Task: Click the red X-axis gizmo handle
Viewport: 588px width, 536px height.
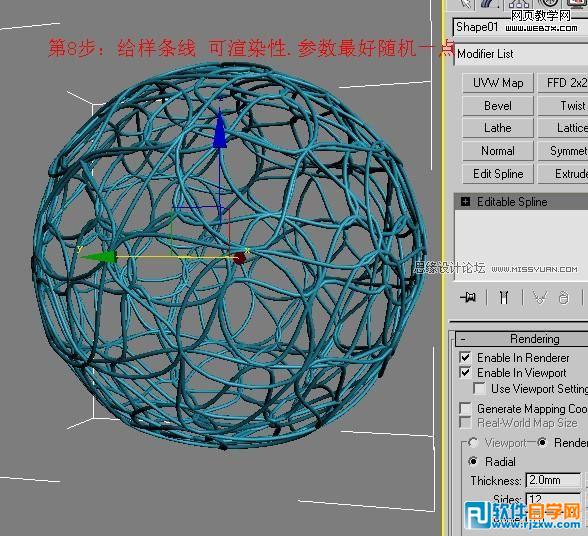Action: click(x=239, y=258)
